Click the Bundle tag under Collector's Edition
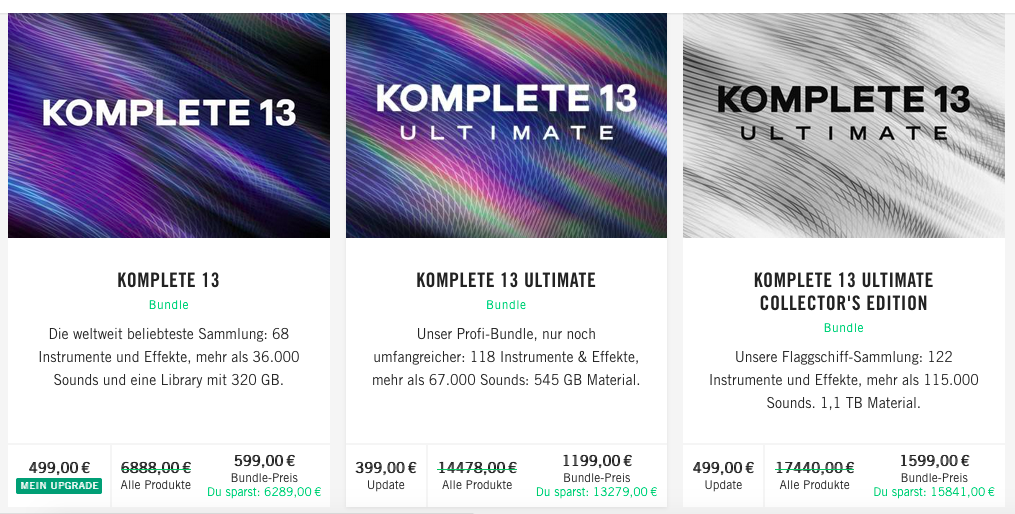The image size is (1015, 514). [x=843, y=328]
